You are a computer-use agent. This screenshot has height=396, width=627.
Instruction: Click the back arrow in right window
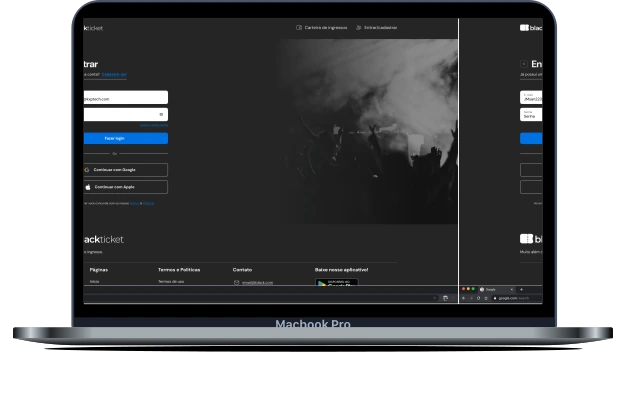pyautogui.click(x=524, y=64)
